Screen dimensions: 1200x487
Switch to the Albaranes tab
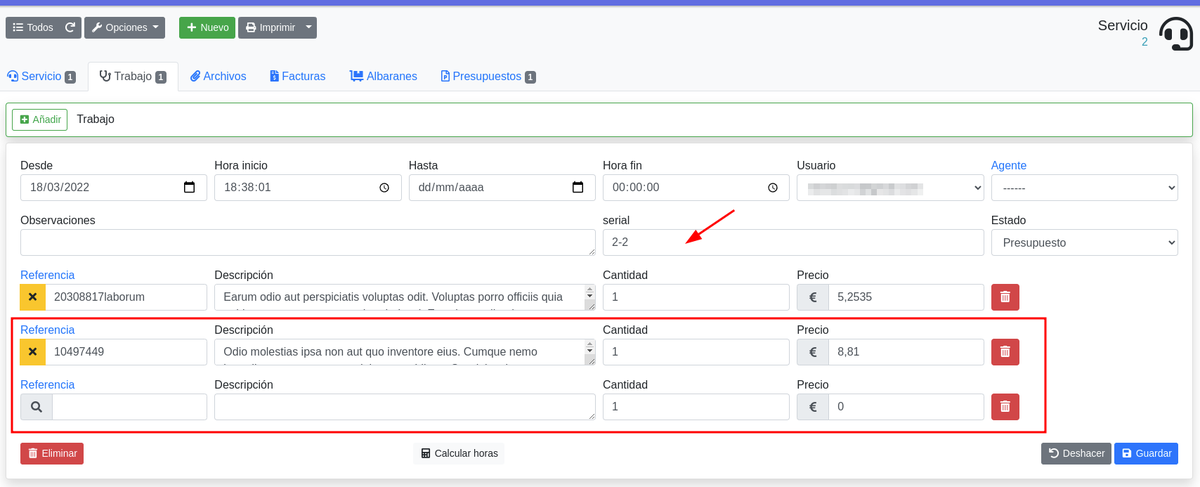click(383, 76)
